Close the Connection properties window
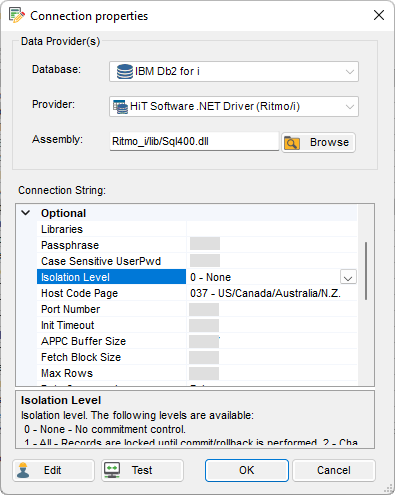This screenshot has width=395, height=495. [x=379, y=15]
